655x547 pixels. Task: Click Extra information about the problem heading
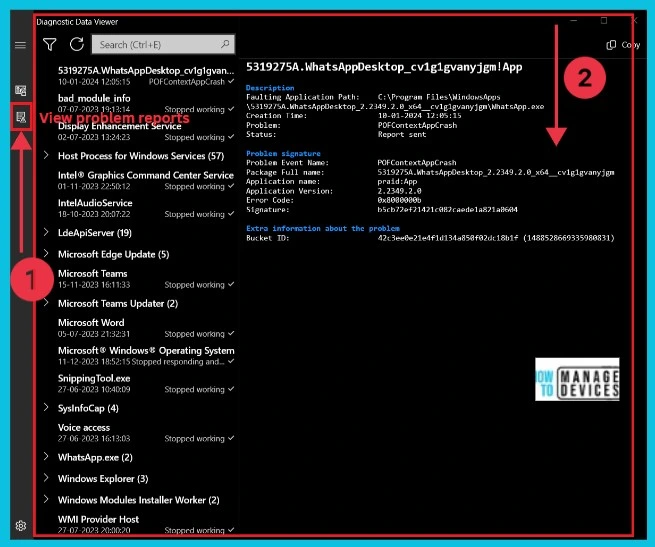click(x=323, y=228)
